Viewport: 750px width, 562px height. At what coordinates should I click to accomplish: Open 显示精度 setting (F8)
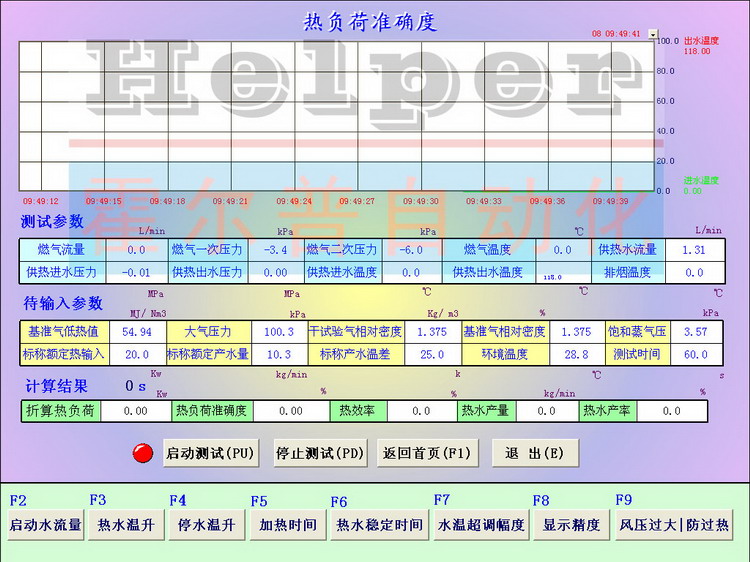(x=571, y=525)
